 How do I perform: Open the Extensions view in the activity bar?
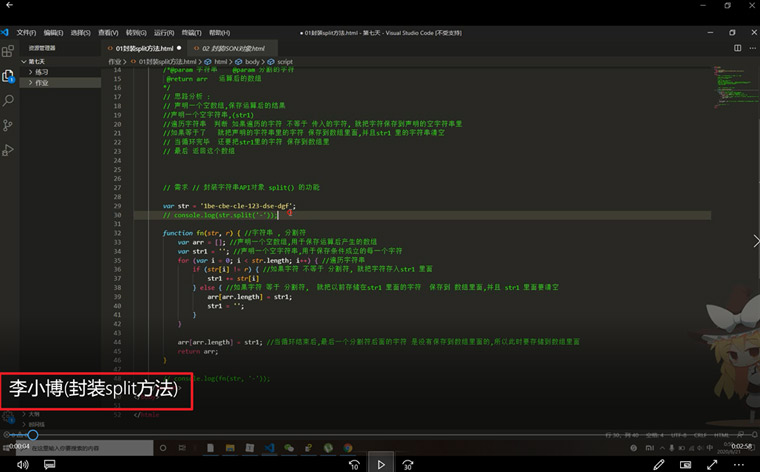click(8, 51)
